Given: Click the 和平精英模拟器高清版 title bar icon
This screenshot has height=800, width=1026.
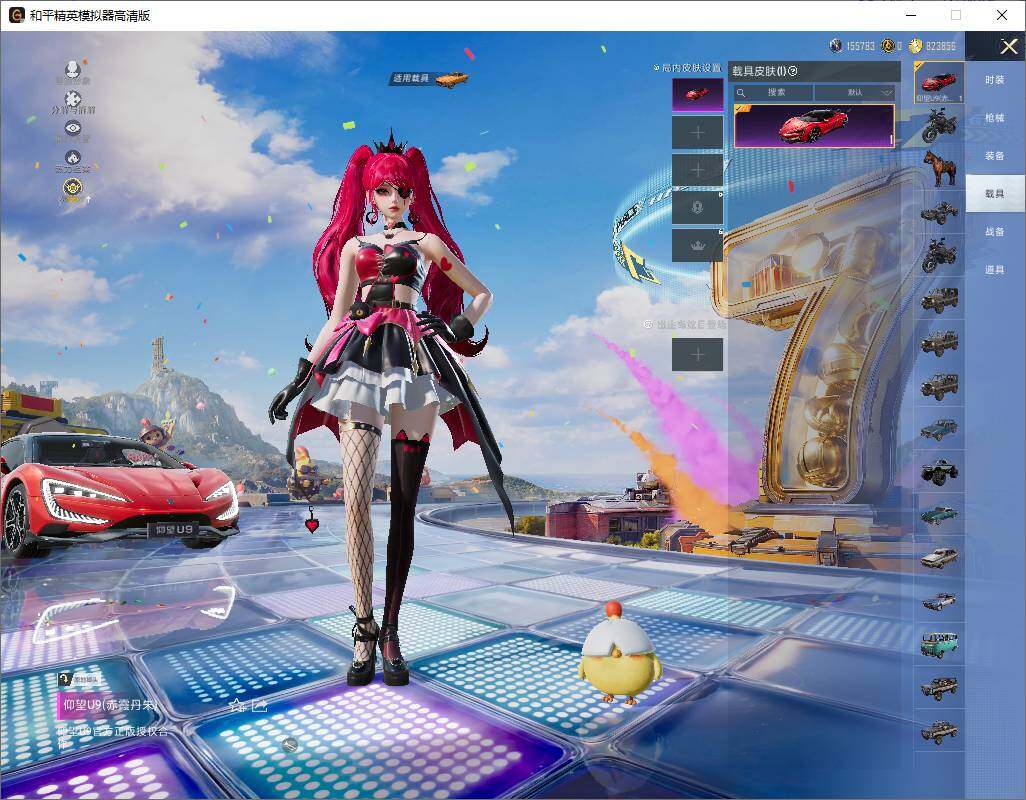Looking at the screenshot, I should (x=16, y=15).
